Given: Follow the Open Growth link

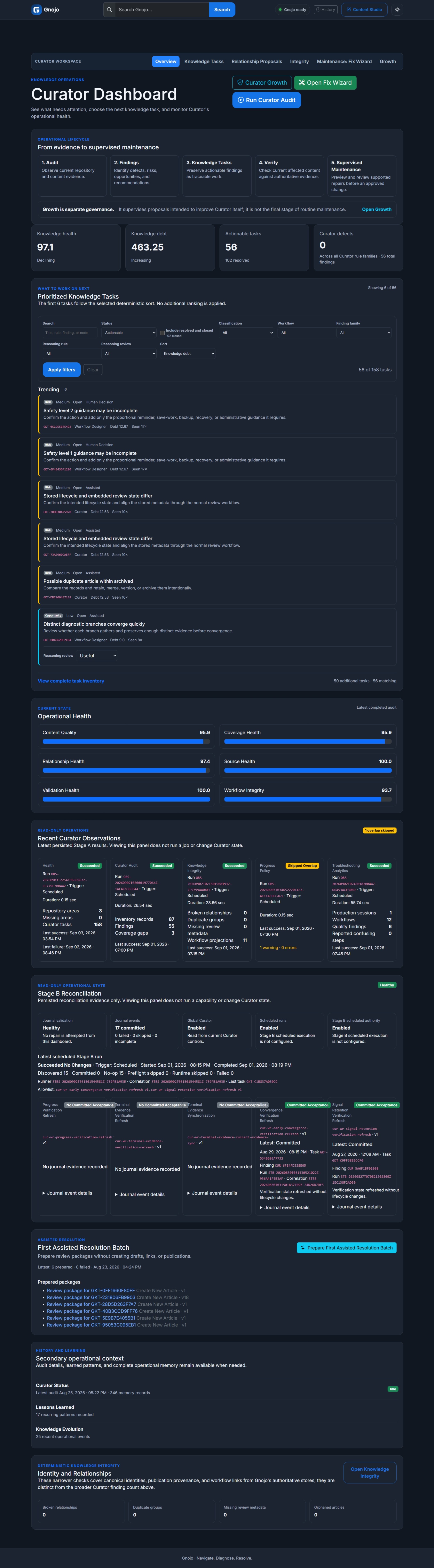Looking at the screenshot, I should [377, 209].
